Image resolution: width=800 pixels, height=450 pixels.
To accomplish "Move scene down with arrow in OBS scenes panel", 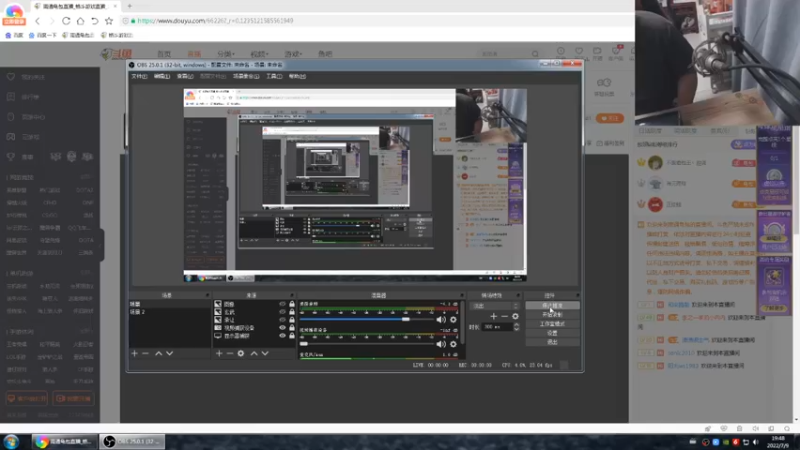I will click(x=169, y=353).
